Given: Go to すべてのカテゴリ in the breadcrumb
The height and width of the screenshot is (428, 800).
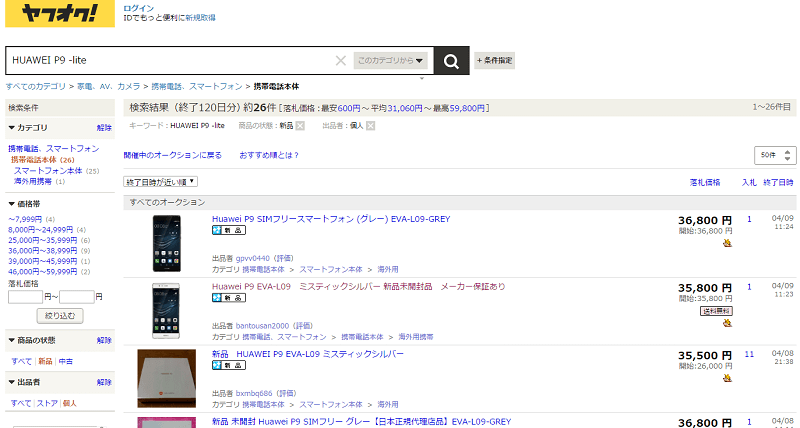Looking at the screenshot, I should (36, 86).
